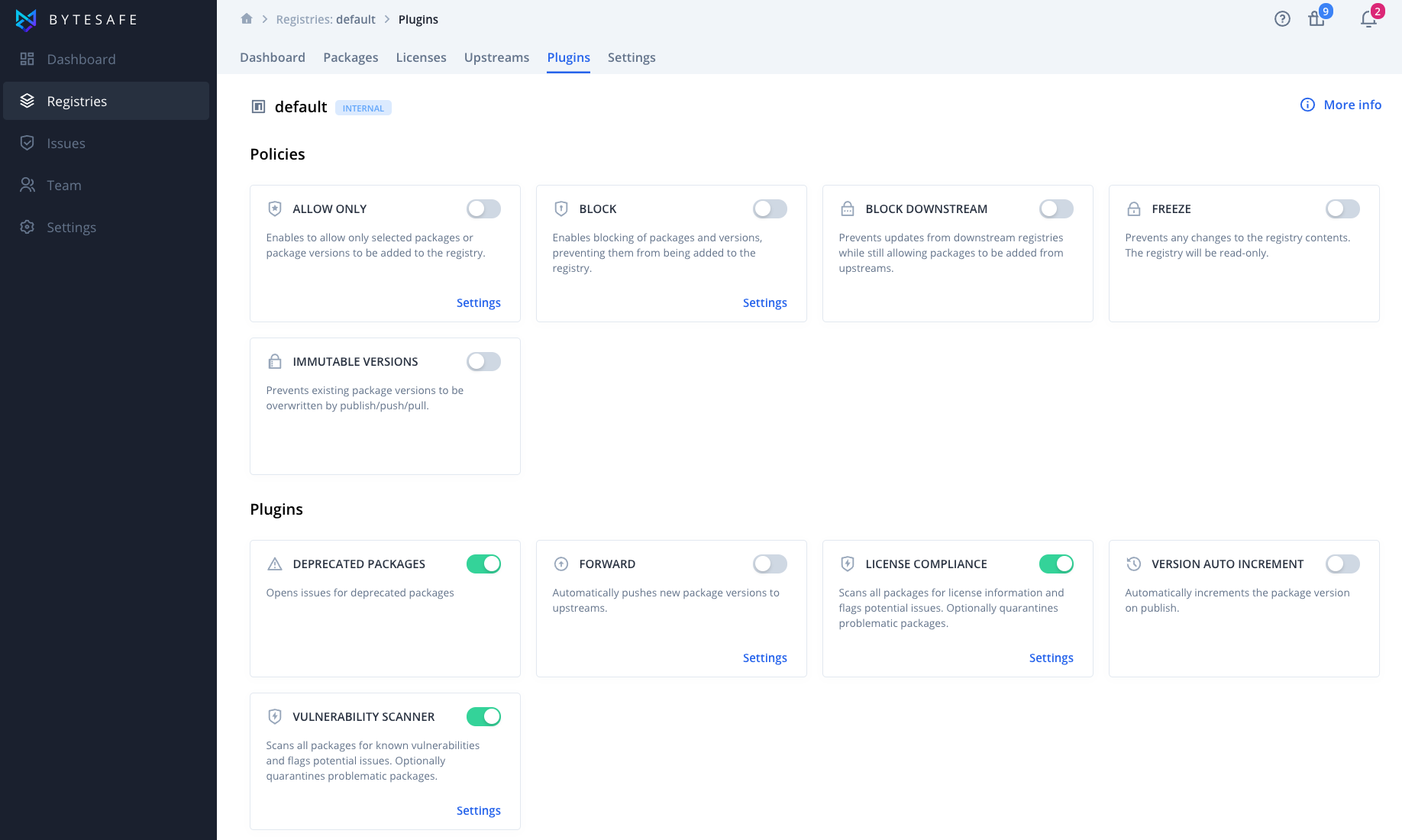Disable the License Compliance toggle
This screenshot has width=1402, height=840.
pos(1056,564)
